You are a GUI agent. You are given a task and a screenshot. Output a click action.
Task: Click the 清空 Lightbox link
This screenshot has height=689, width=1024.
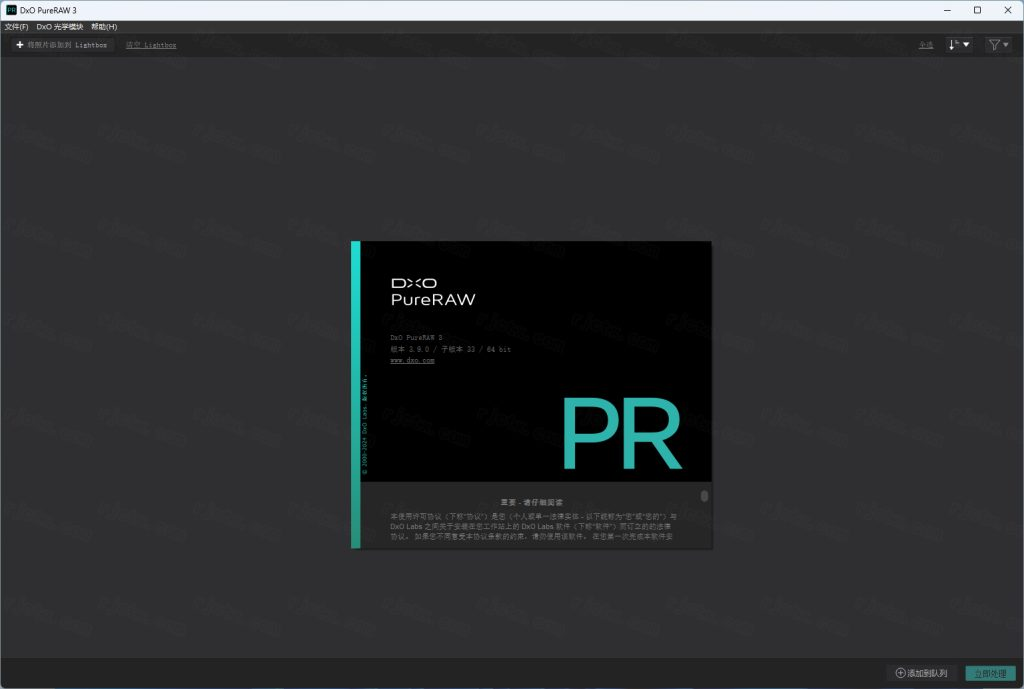pyautogui.click(x=151, y=45)
